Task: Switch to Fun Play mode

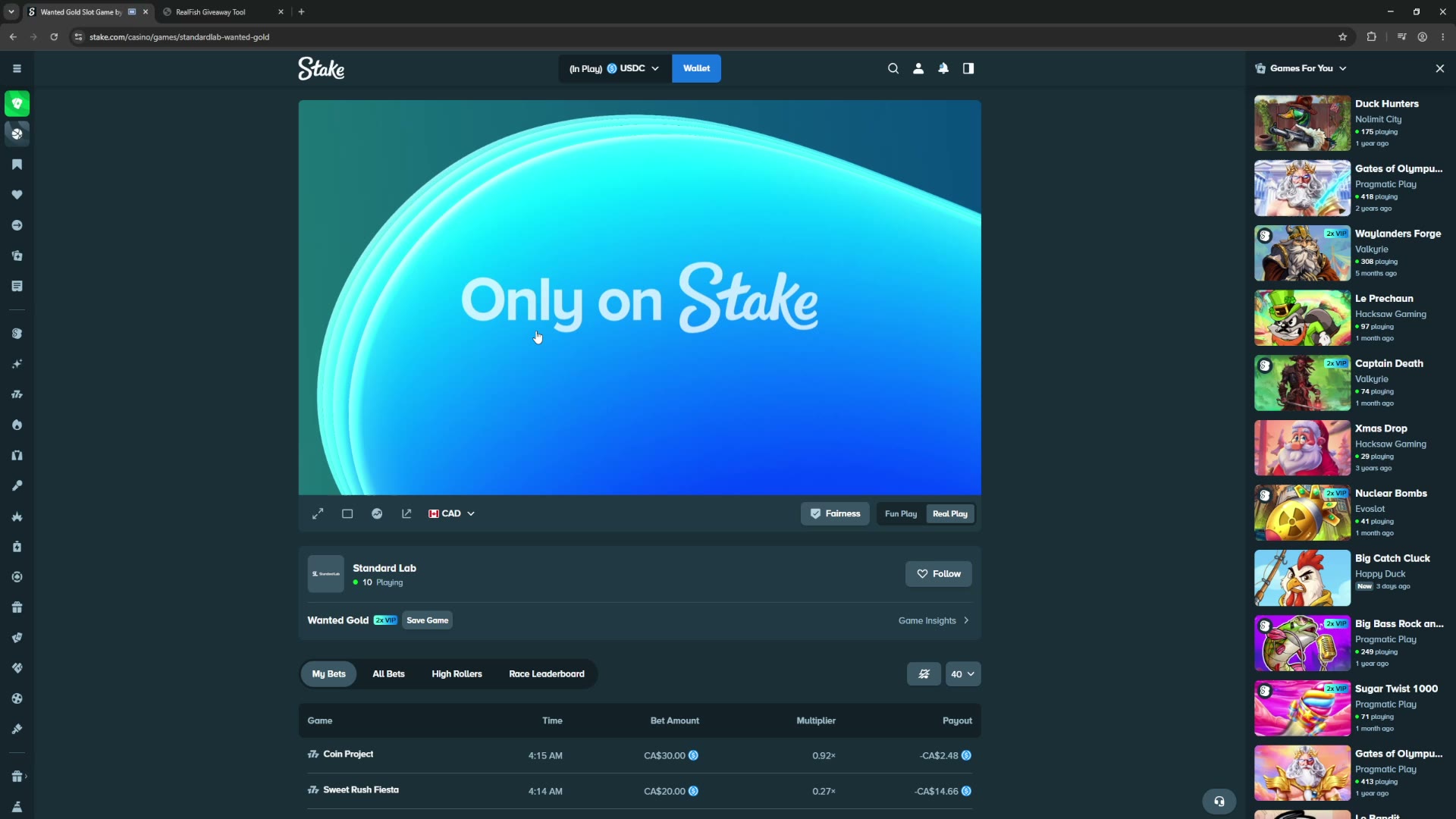Action: pos(901,513)
